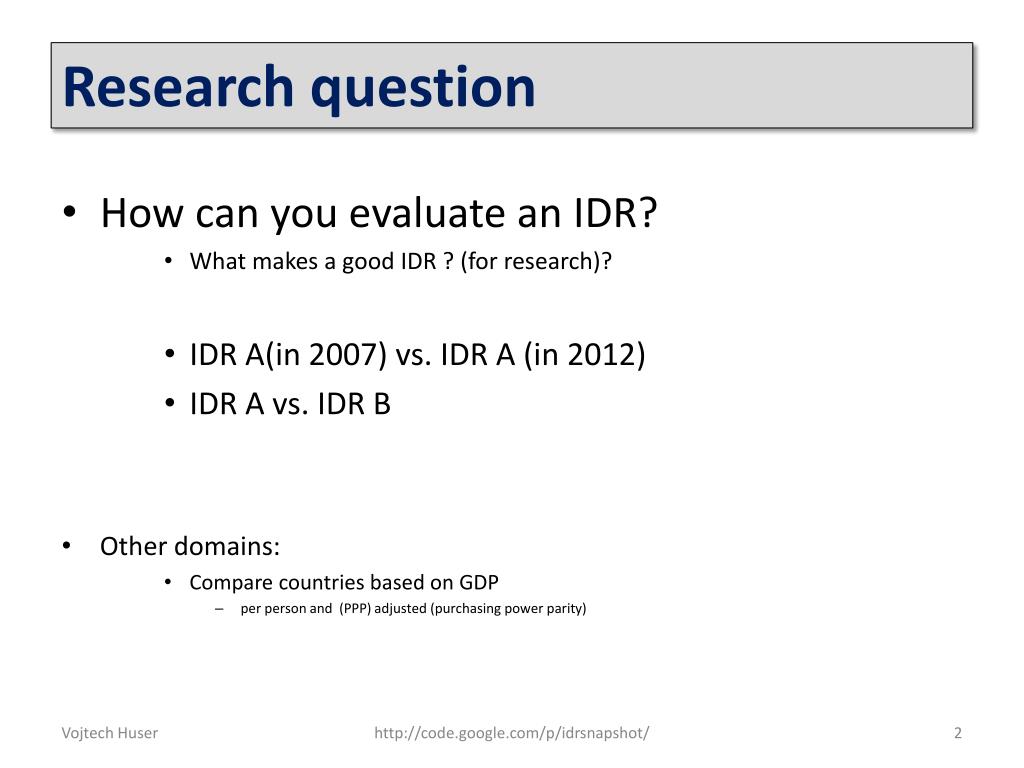Select the 'per person and (PPP) adjusted' sub-bullet
The image size is (1024, 768).
tap(413, 608)
